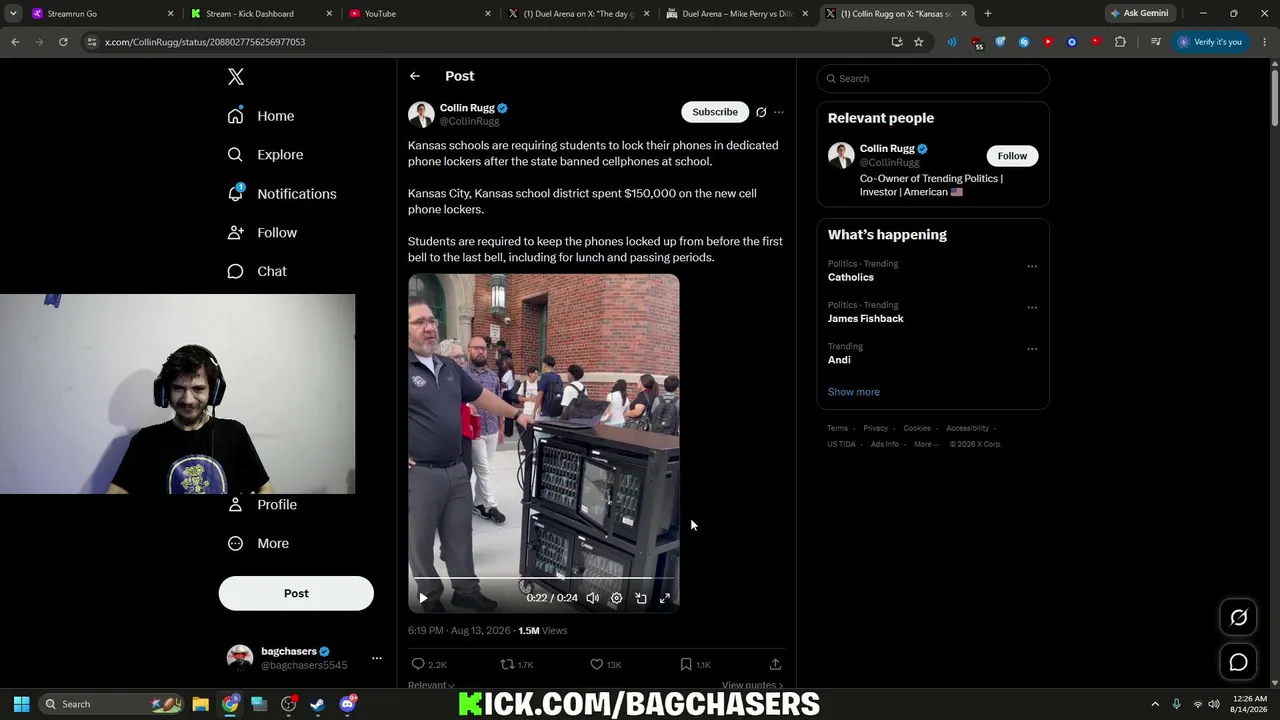
Task: Seek on the video progress bar
Action: tap(544, 578)
